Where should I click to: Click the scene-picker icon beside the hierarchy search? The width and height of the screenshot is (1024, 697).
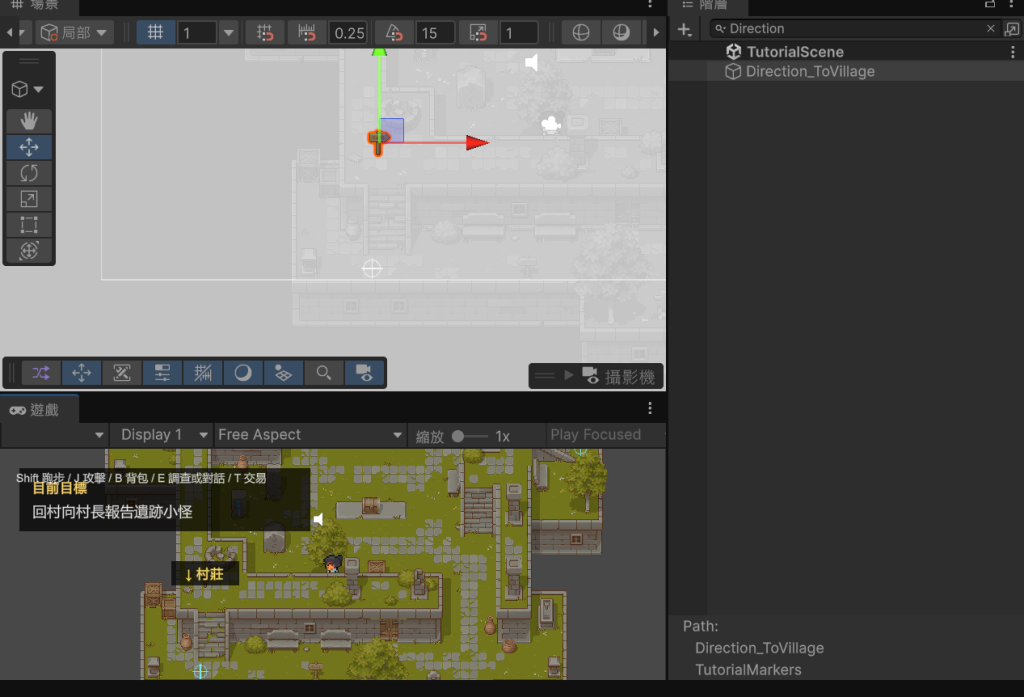(1012, 29)
